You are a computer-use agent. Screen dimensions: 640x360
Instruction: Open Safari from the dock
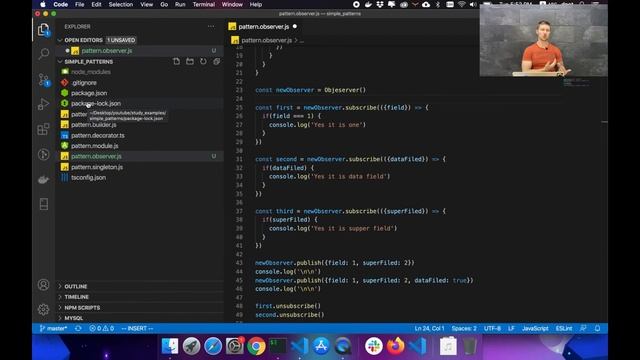click(x=213, y=346)
